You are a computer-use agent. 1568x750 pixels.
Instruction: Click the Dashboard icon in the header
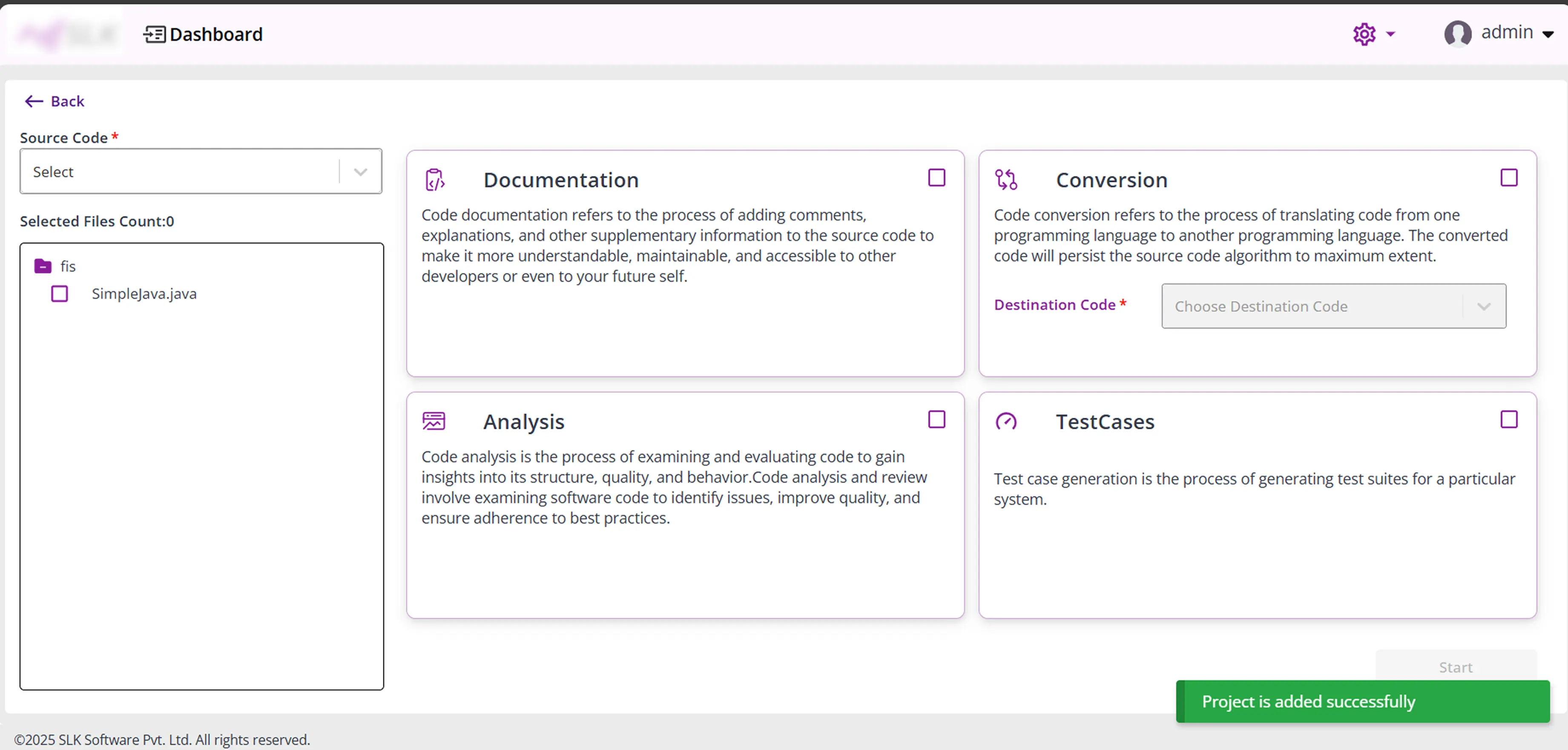154,34
